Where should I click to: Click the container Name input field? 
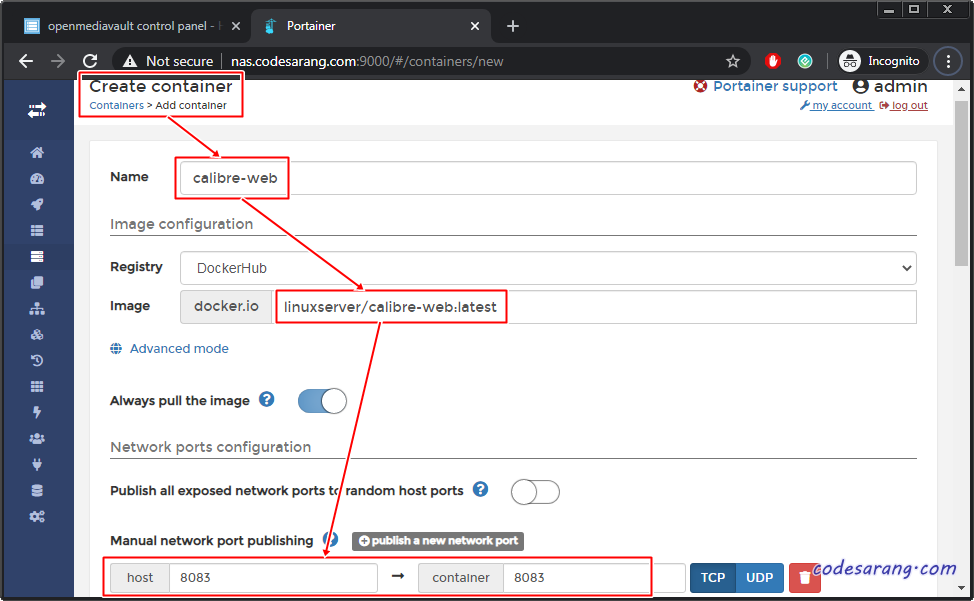[548, 178]
